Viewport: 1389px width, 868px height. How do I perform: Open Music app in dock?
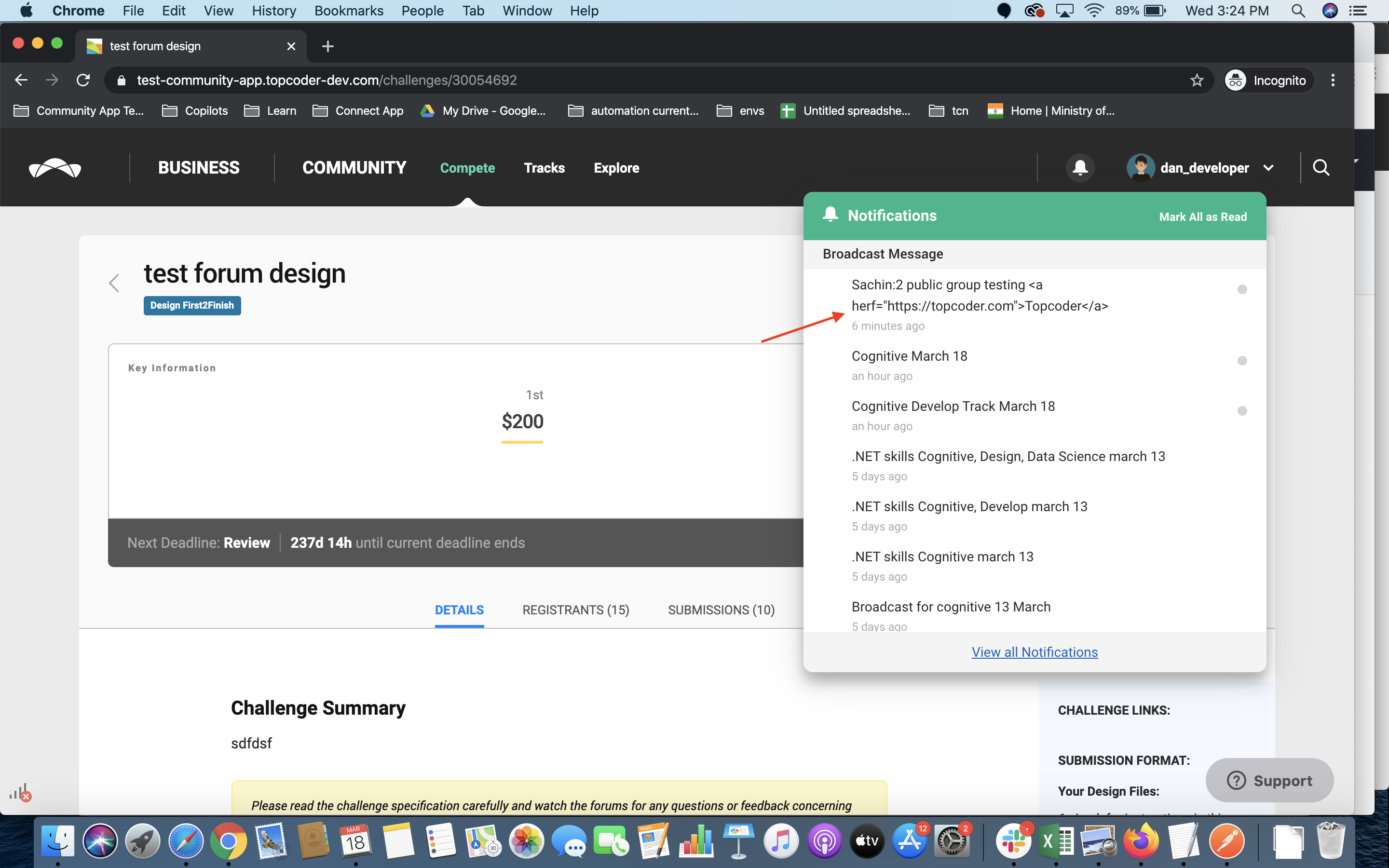pyautogui.click(x=781, y=841)
